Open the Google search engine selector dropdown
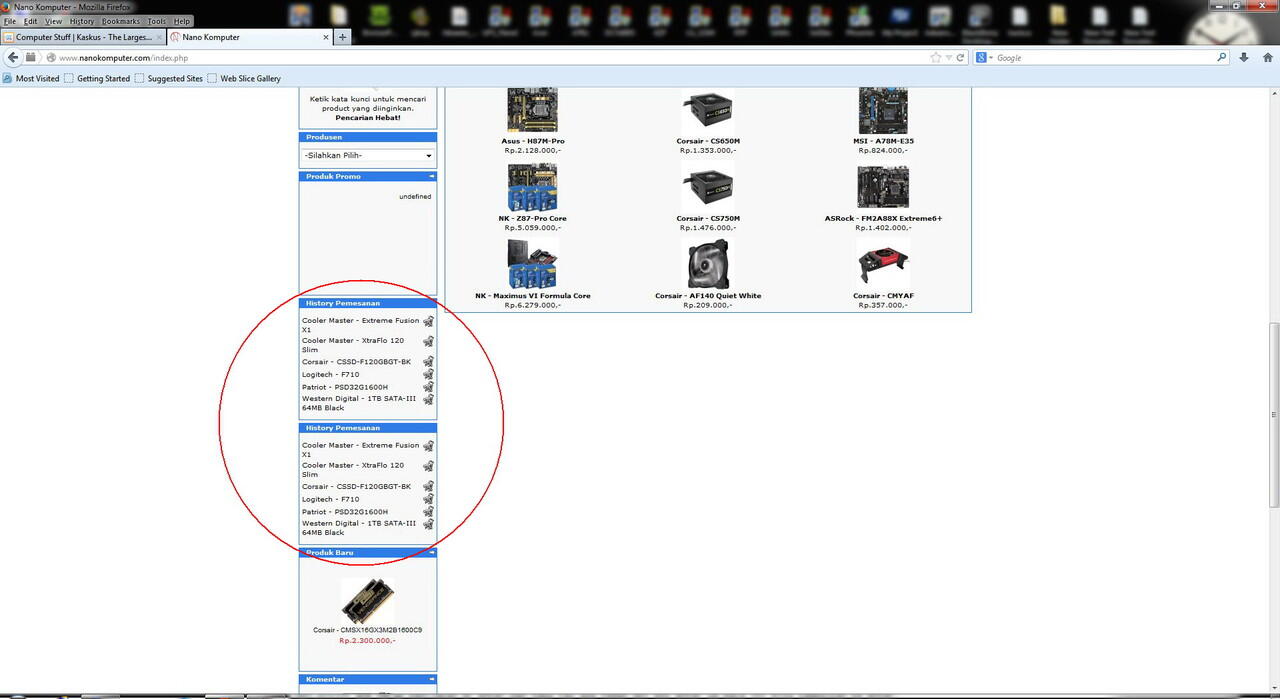The image size is (1280, 699). click(984, 58)
